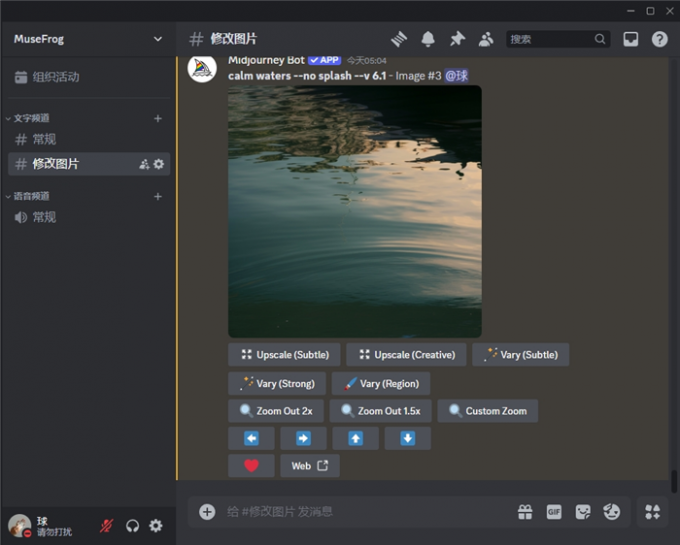This screenshot has width=680, height=545.
Task: Edit 修改图片 channel settings gear
Action: (x=159, y=164)
